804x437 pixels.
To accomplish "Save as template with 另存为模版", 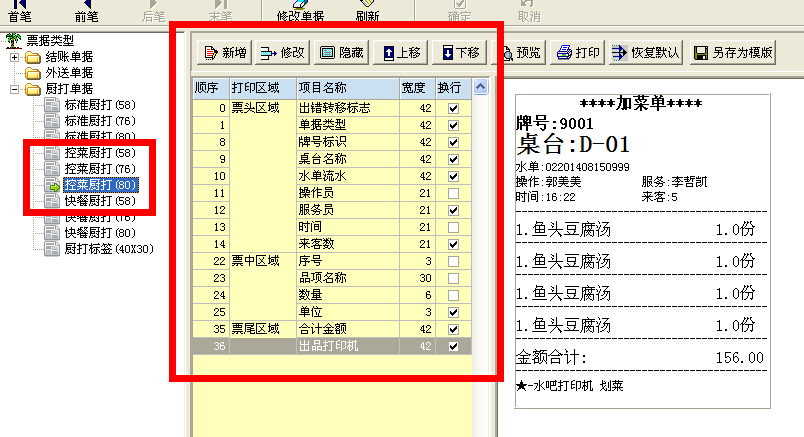I will tap(733, 53).
